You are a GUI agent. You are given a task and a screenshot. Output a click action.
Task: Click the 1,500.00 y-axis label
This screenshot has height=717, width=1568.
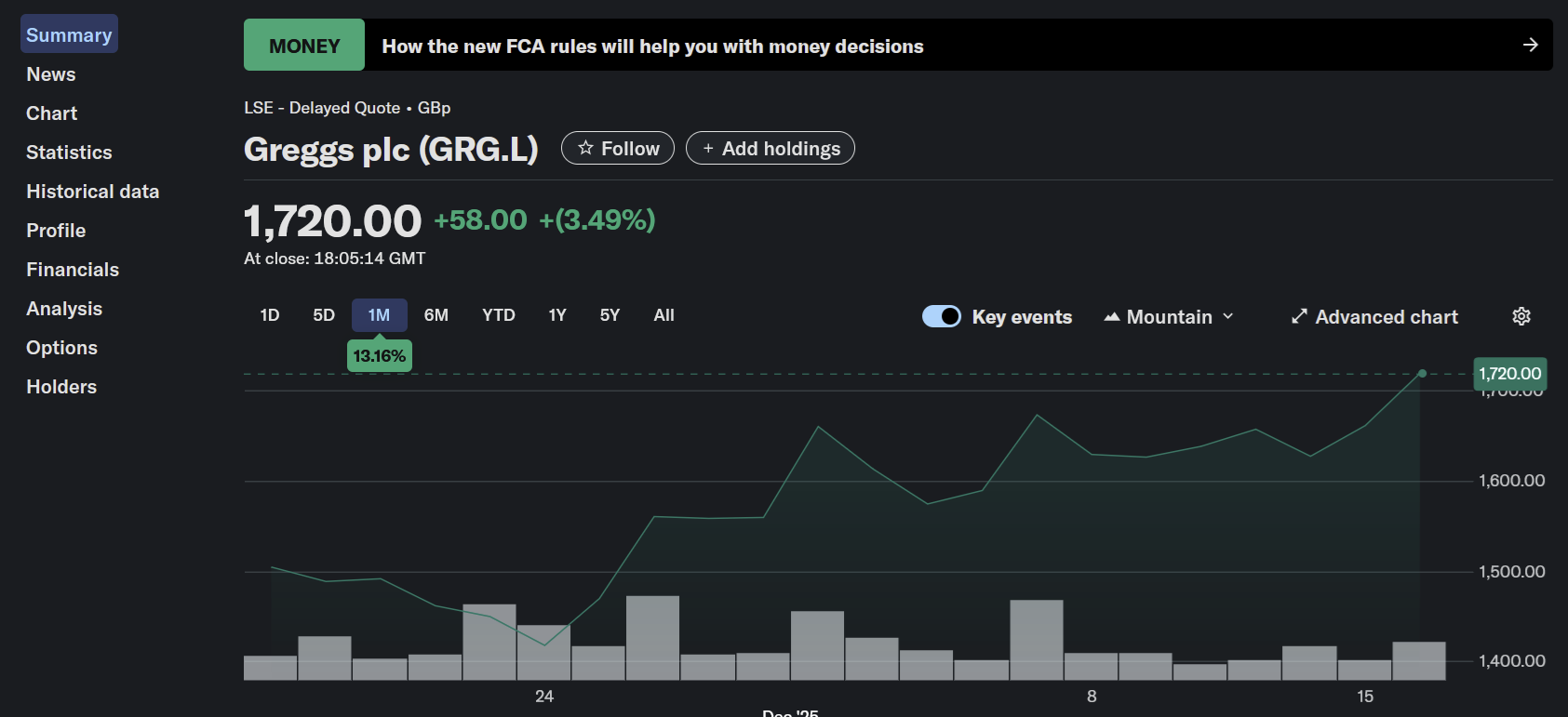pos(1512,572)
